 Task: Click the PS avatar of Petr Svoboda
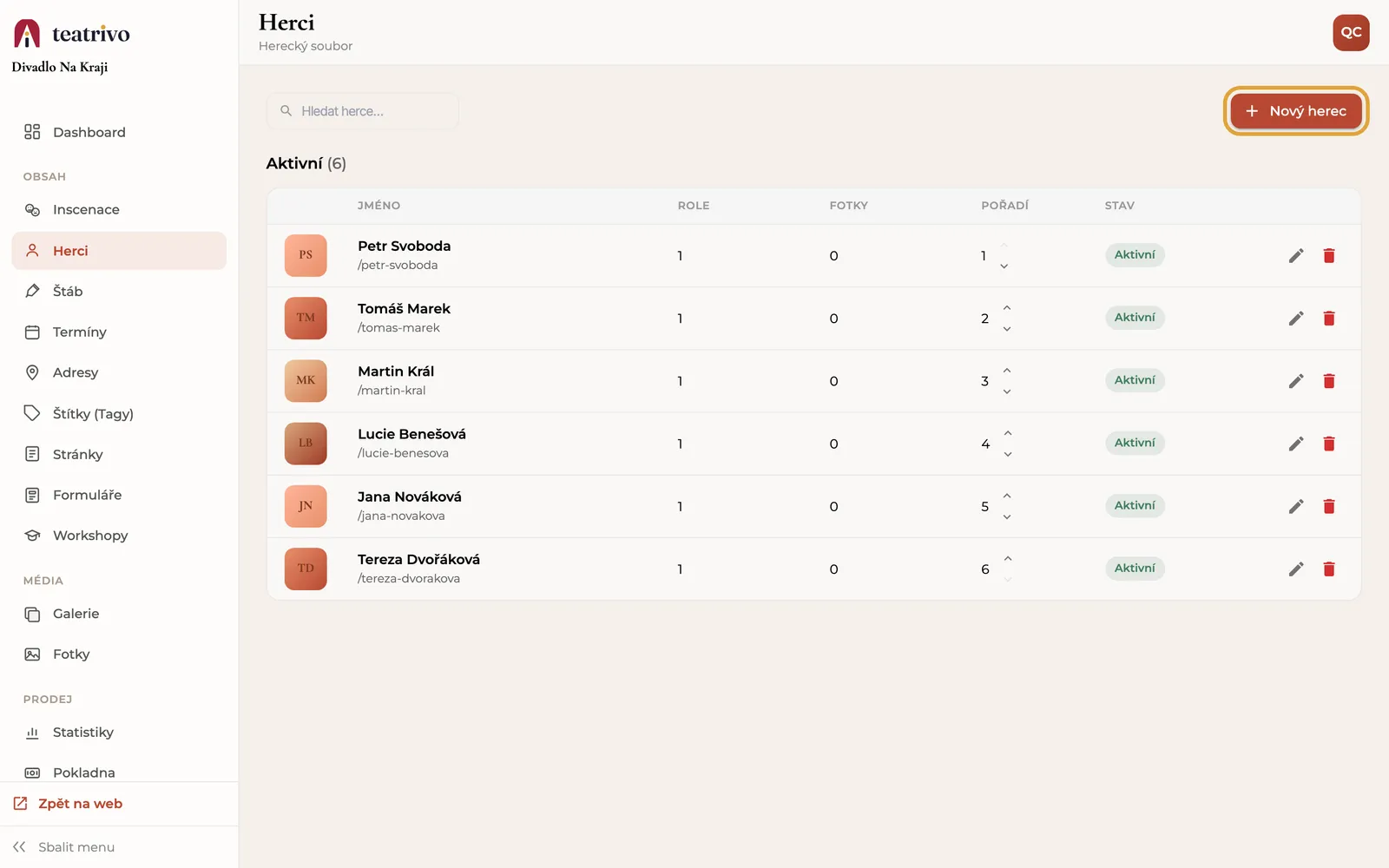point(306,255)
